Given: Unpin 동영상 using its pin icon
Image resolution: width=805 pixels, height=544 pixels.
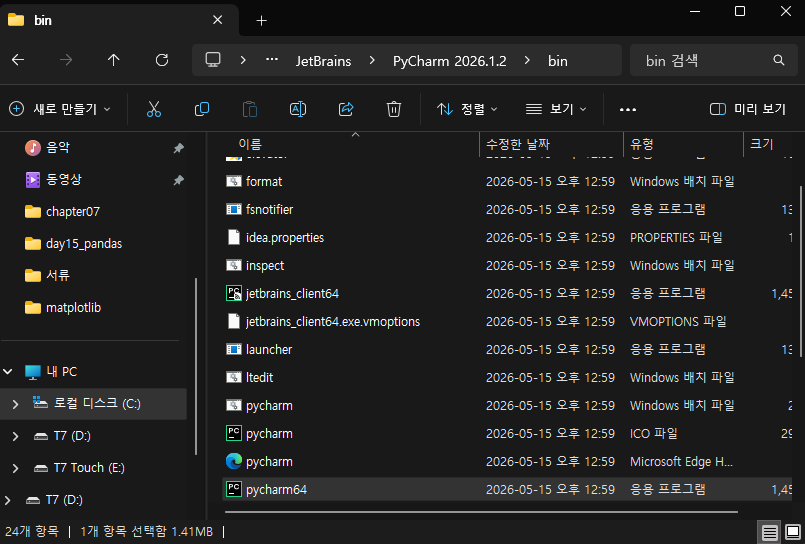Looking at the screenshot, I should [178, 180].
